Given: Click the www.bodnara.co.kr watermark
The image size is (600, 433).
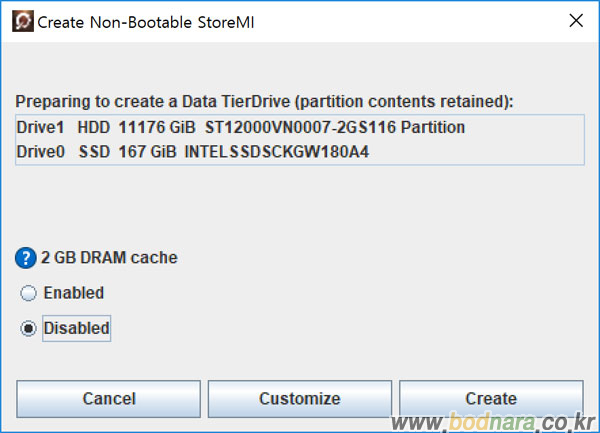Looking at the screenshot, I should pyautogui.click(x=493, y=423).
